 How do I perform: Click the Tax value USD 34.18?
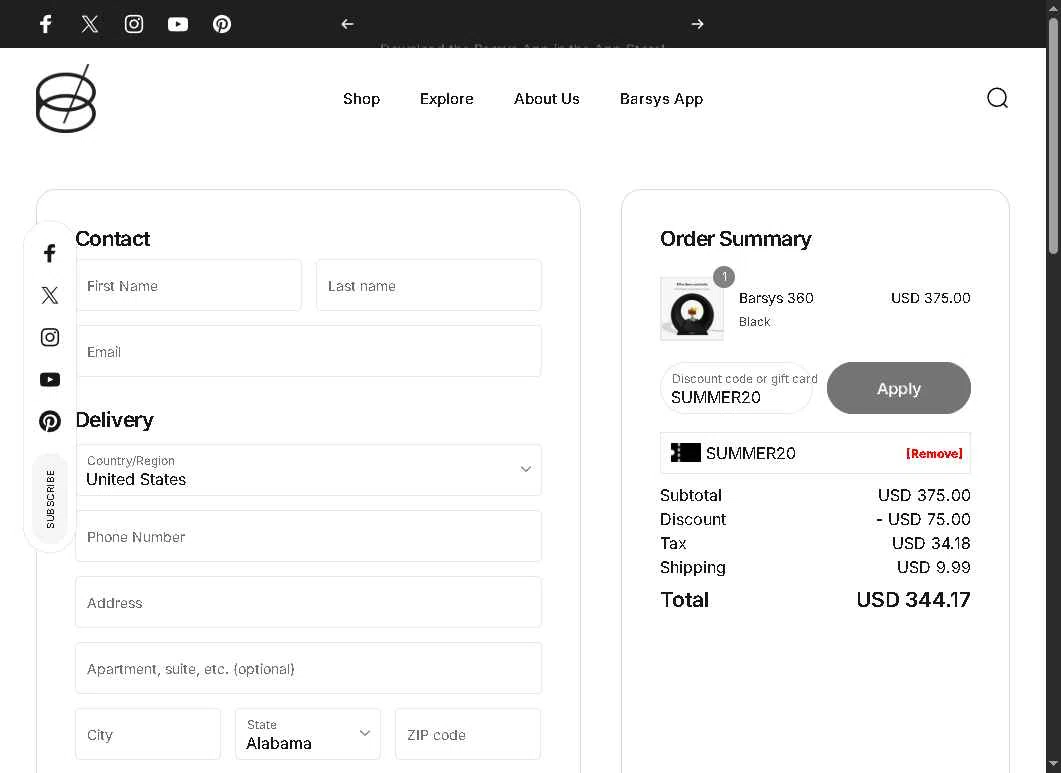(931, 543)
